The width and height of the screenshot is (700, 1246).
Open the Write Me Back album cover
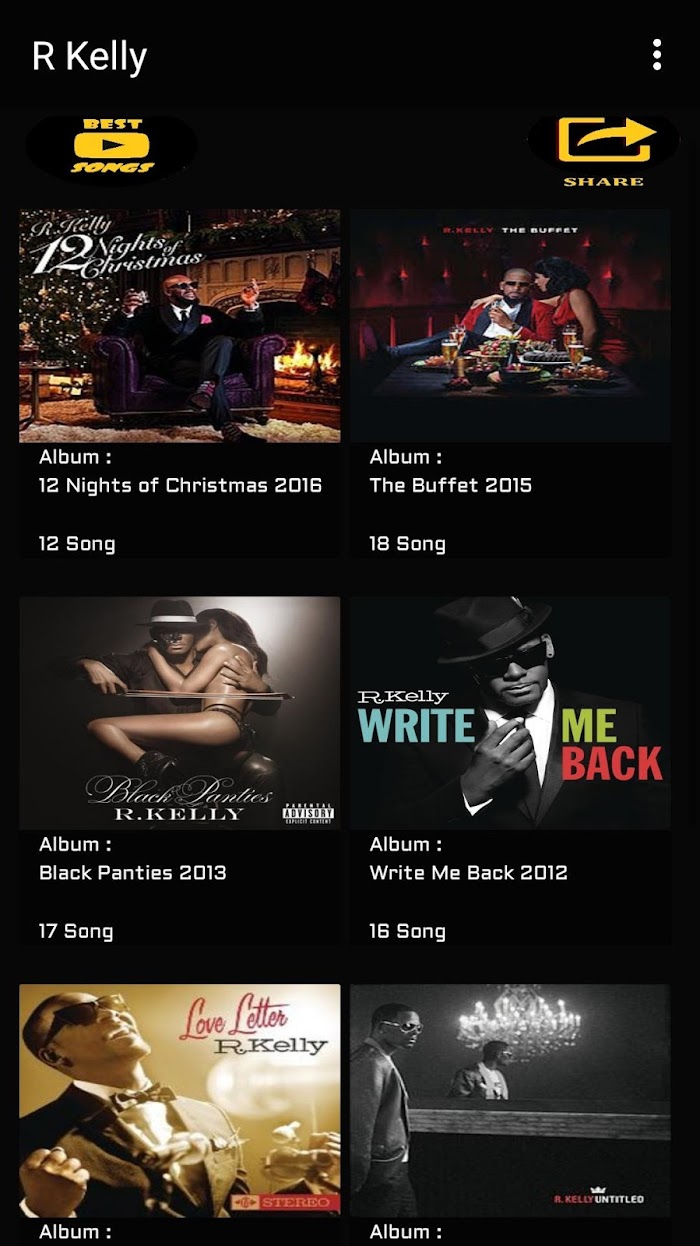click(x=510, y=713)
